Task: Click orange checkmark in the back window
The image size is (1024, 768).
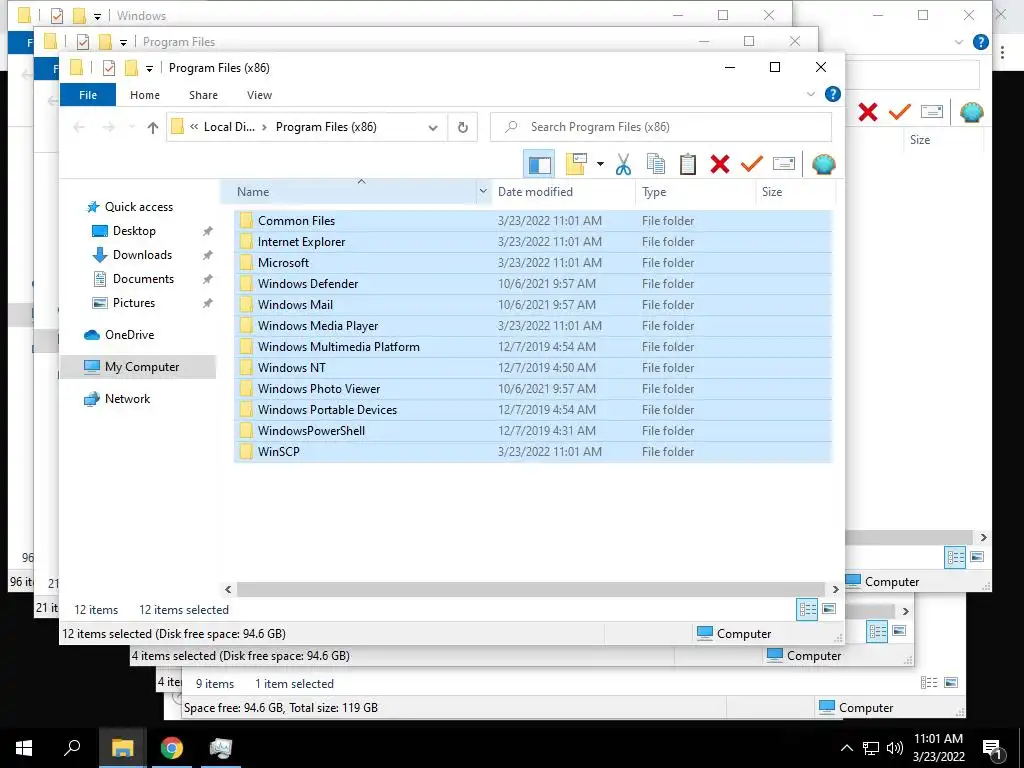Action: pyautogui.click(x=900, y=112)
